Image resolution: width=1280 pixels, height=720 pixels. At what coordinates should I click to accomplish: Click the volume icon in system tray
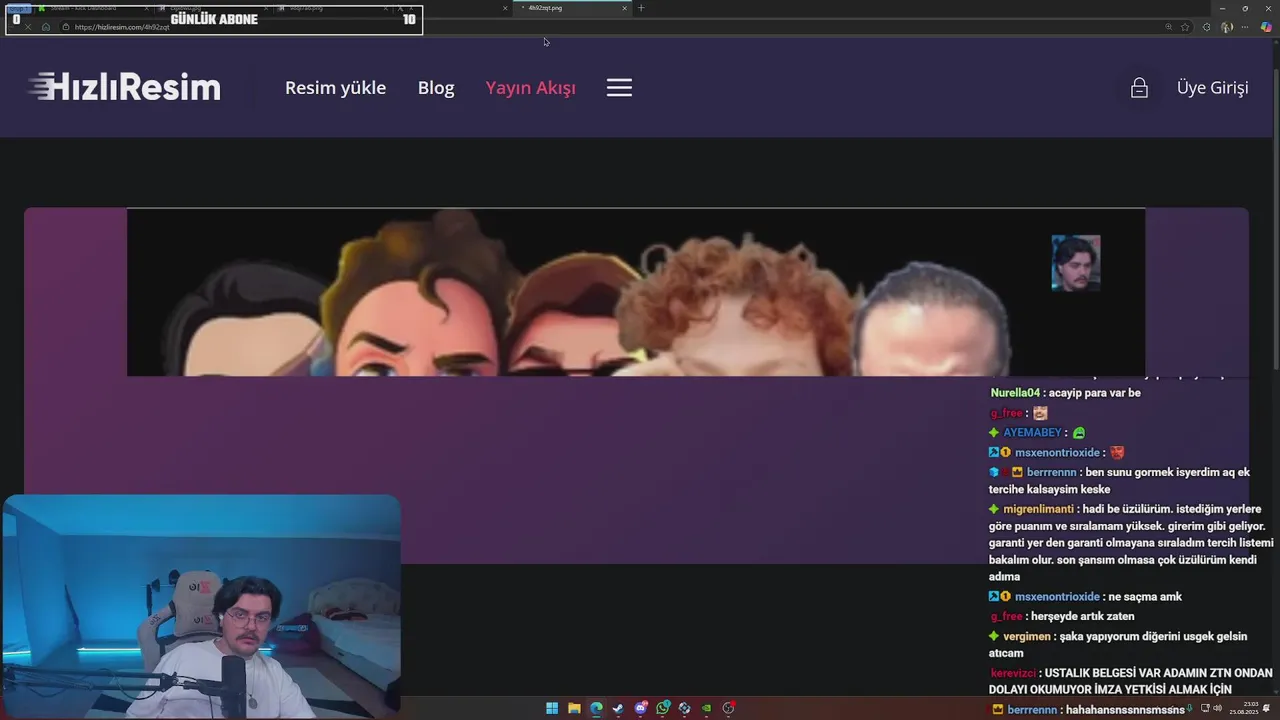pos(1217,708)
